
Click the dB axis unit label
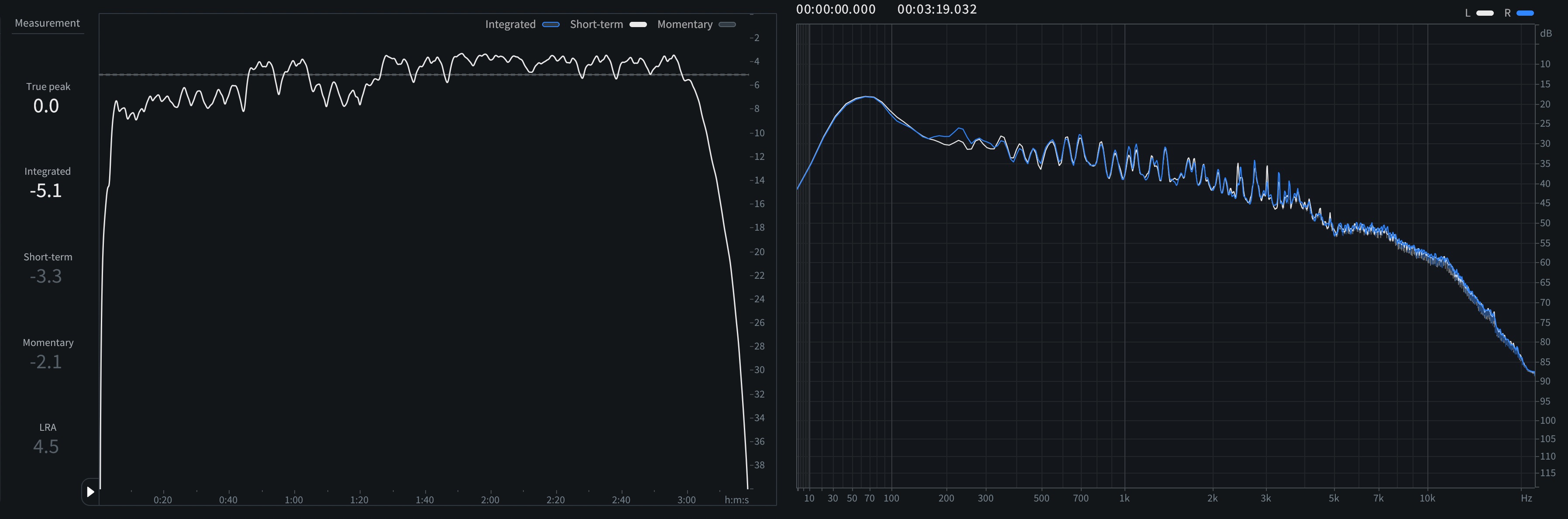[1546, 34]
